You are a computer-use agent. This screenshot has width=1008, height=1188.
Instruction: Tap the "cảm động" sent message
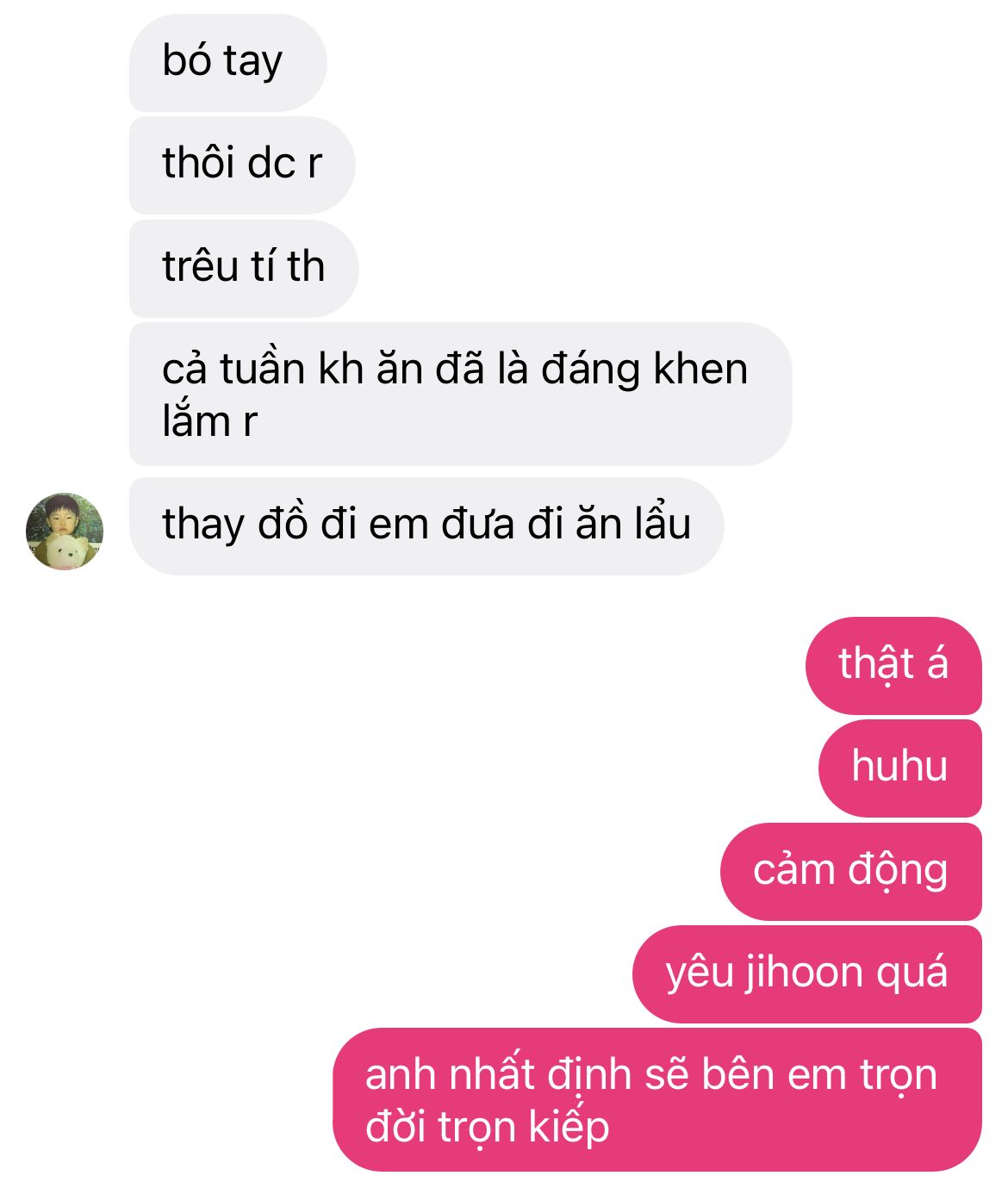tap(851, 872)
